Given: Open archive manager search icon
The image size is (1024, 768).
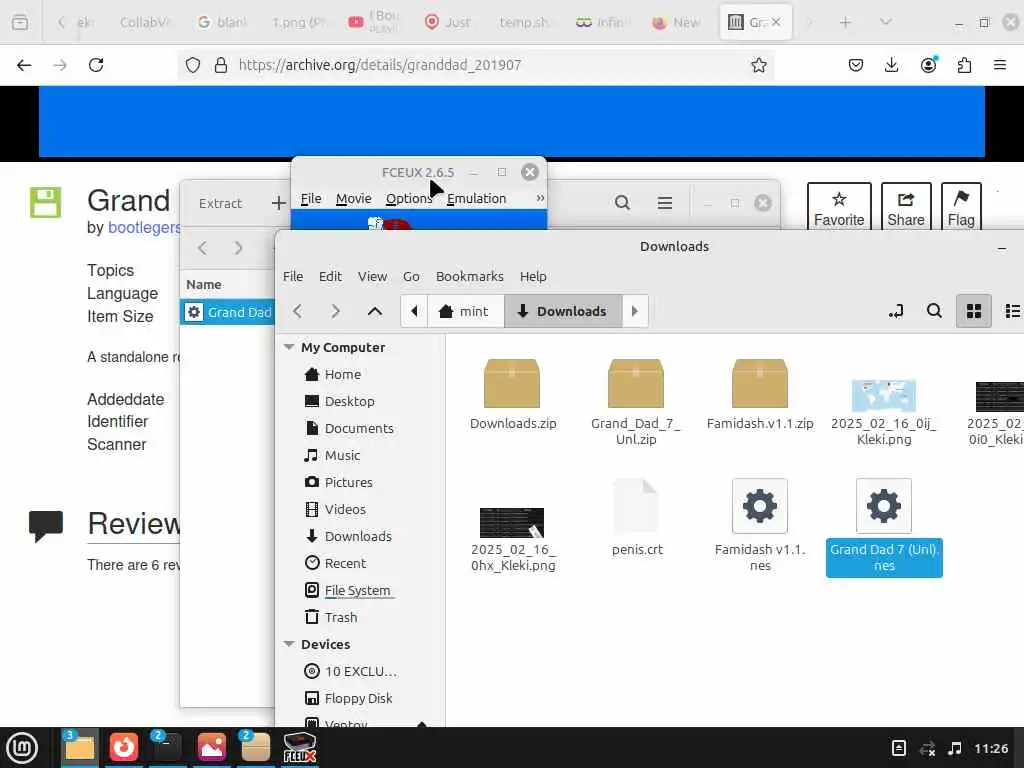Looking at the screenshot, I should click(622, 203).
